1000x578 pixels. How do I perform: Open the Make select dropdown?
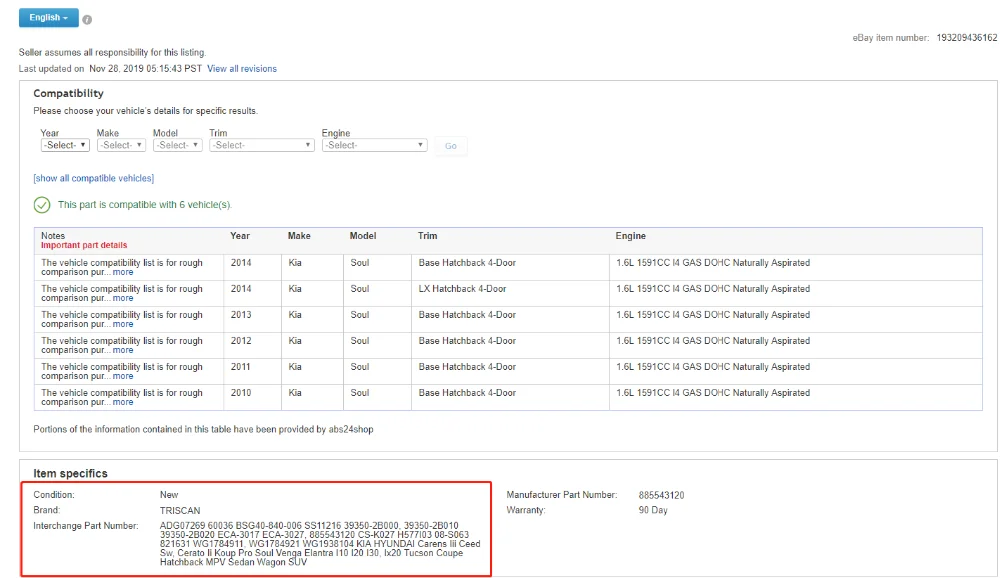click(x=121, y=145)
